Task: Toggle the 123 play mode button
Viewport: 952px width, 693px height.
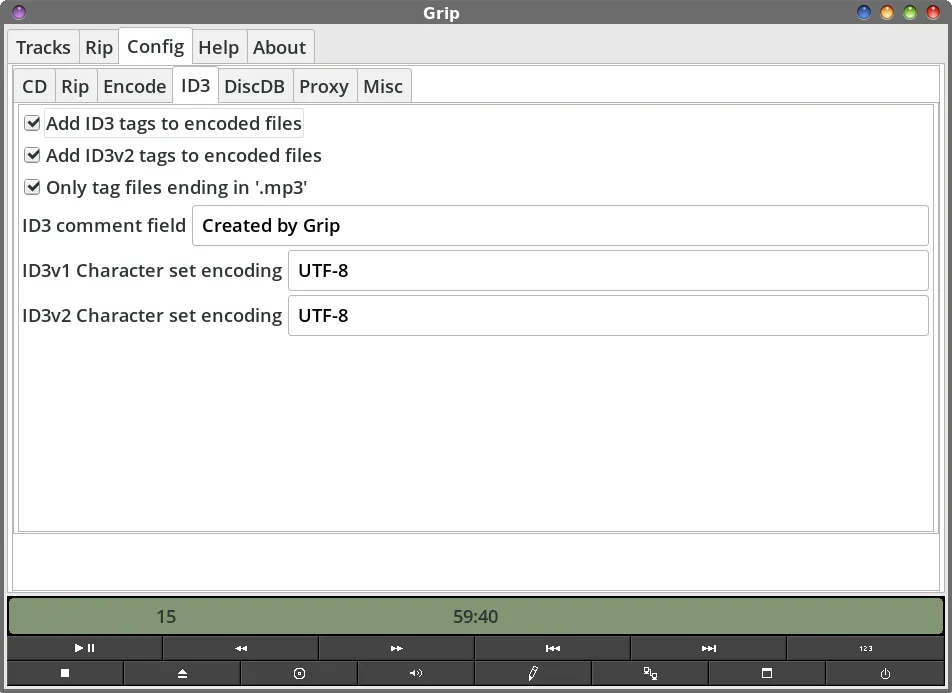Action: pyautogui.click(x=866, y=648)
